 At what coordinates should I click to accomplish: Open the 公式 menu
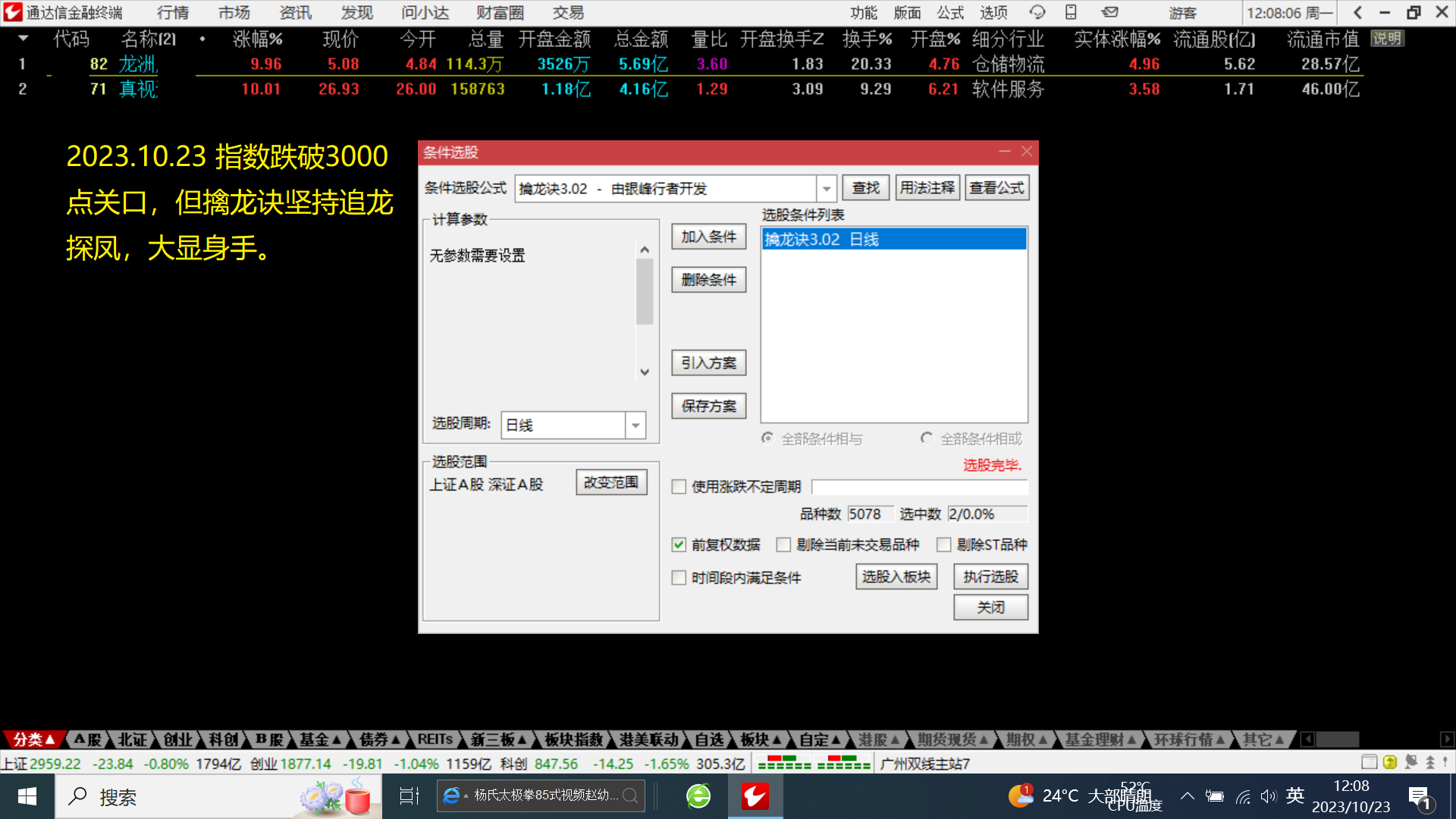pos(949,13)
